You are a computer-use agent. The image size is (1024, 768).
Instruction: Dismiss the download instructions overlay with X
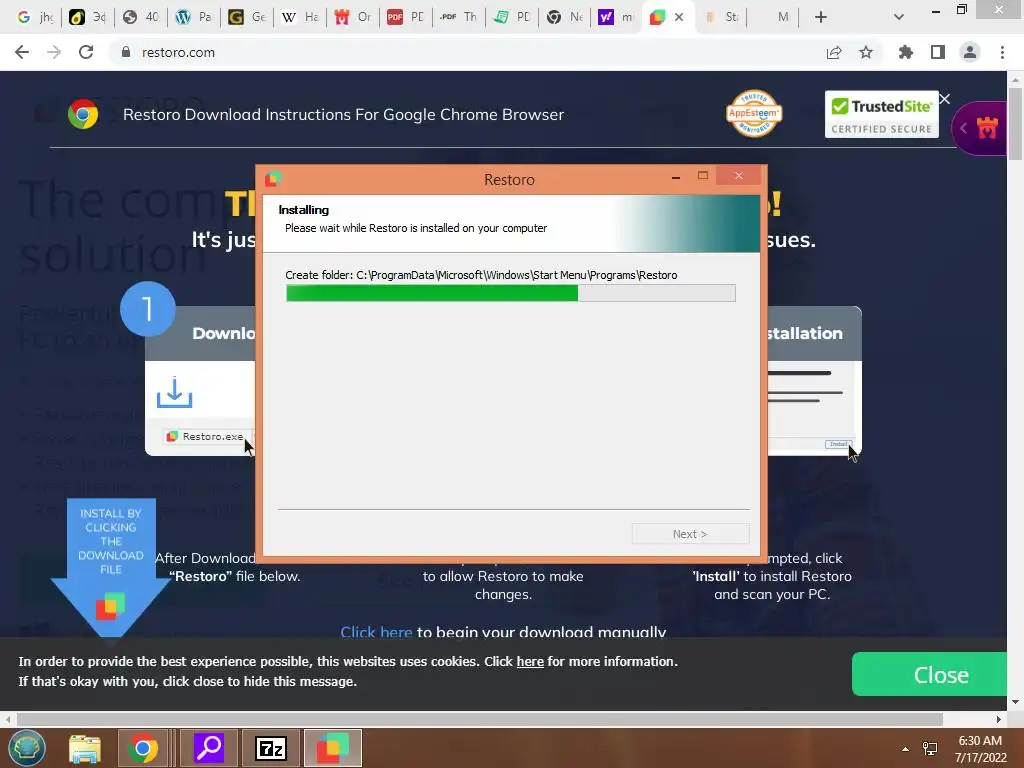pos(944,99)
